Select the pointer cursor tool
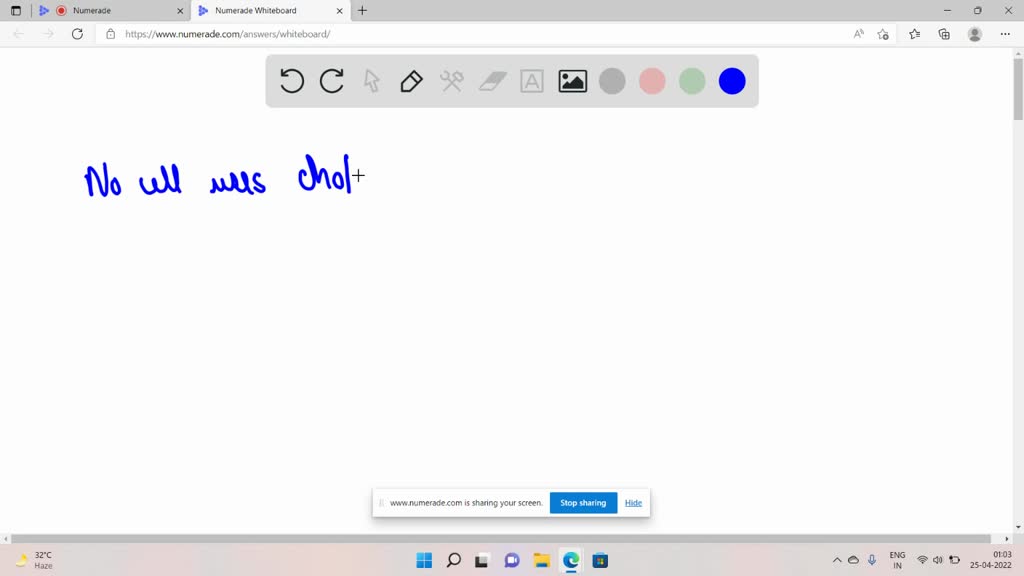Image resolution: width=1024 pixels, height=576 pixels. point(372,81)
